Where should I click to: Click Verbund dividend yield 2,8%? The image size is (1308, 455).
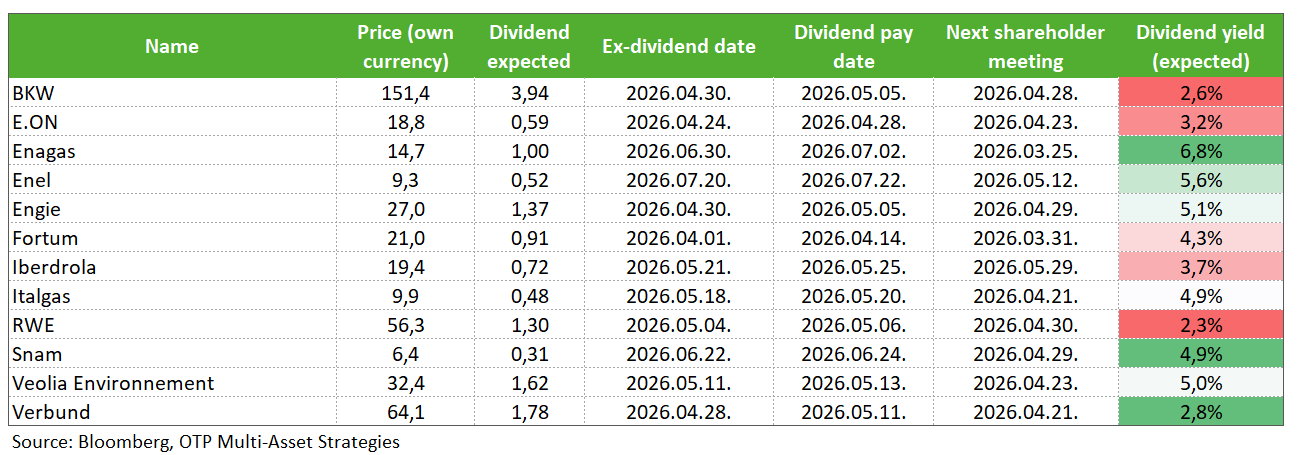(1200, 412)
